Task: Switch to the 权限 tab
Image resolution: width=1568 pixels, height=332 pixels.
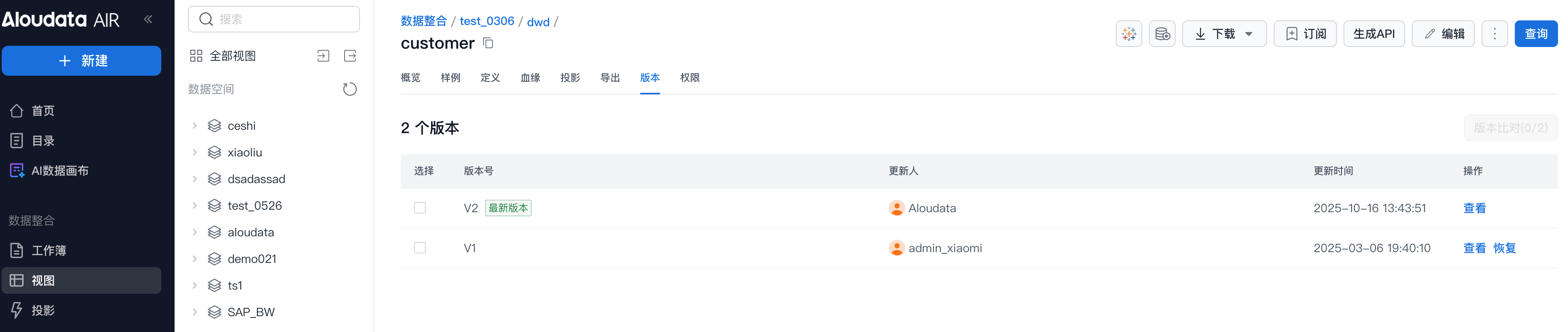Action: click(690, 78)
